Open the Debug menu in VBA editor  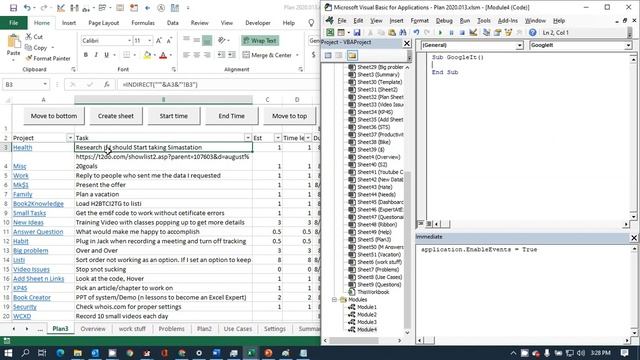click(444, 20)
